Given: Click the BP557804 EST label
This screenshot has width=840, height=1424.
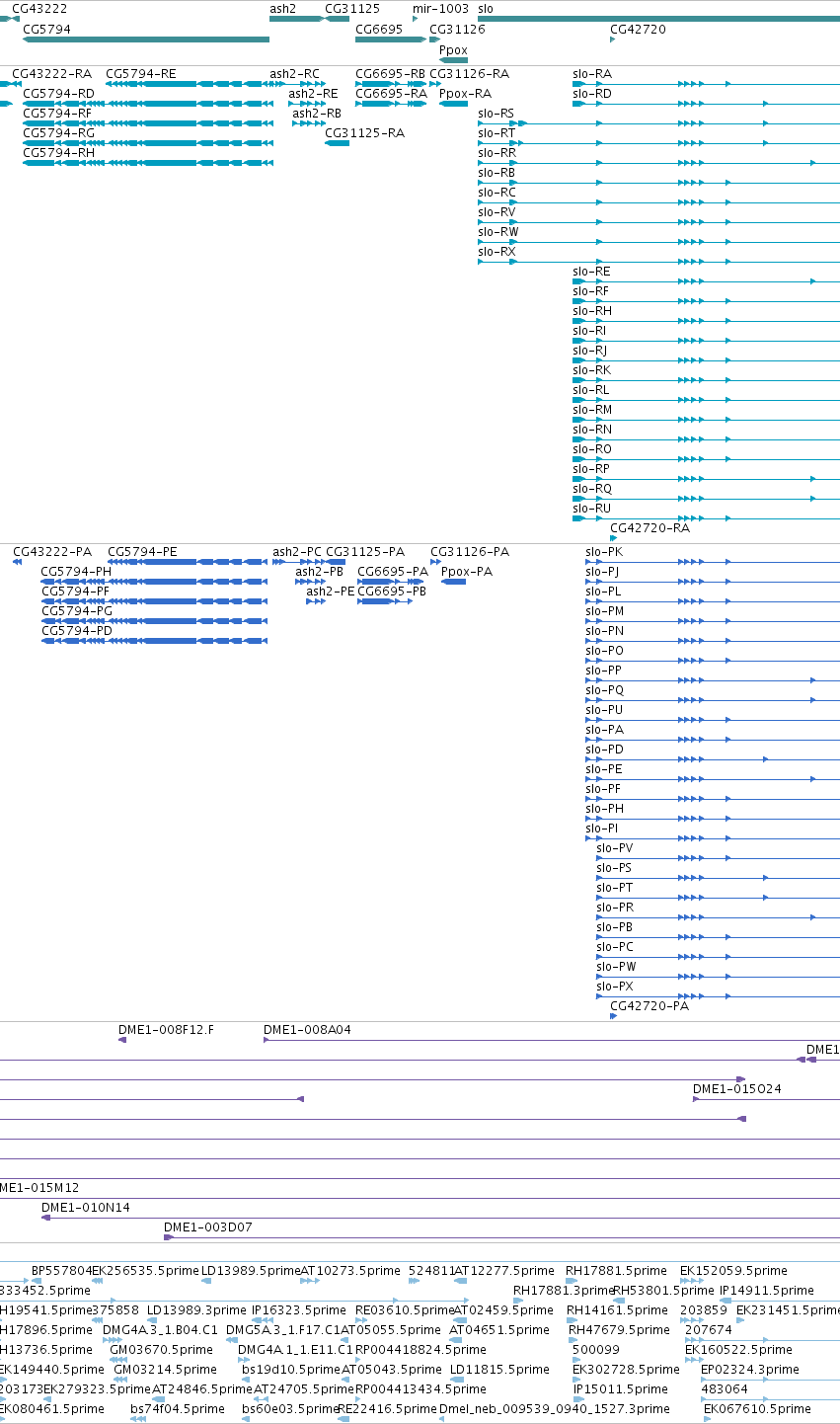Looking at the screenshot, I should coord(61,1271).
